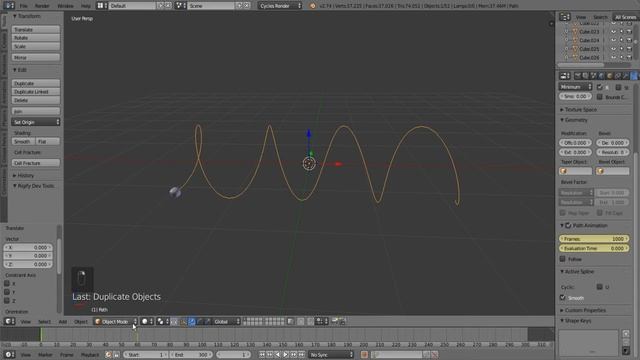Open the Global orientation dropdown

pyautogui.click(x=227, y=322)
